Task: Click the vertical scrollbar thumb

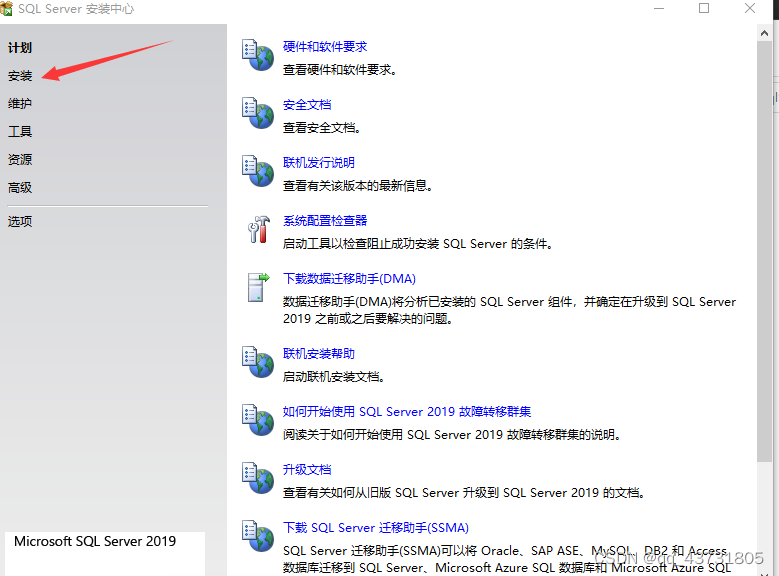Action: [764, 251]
